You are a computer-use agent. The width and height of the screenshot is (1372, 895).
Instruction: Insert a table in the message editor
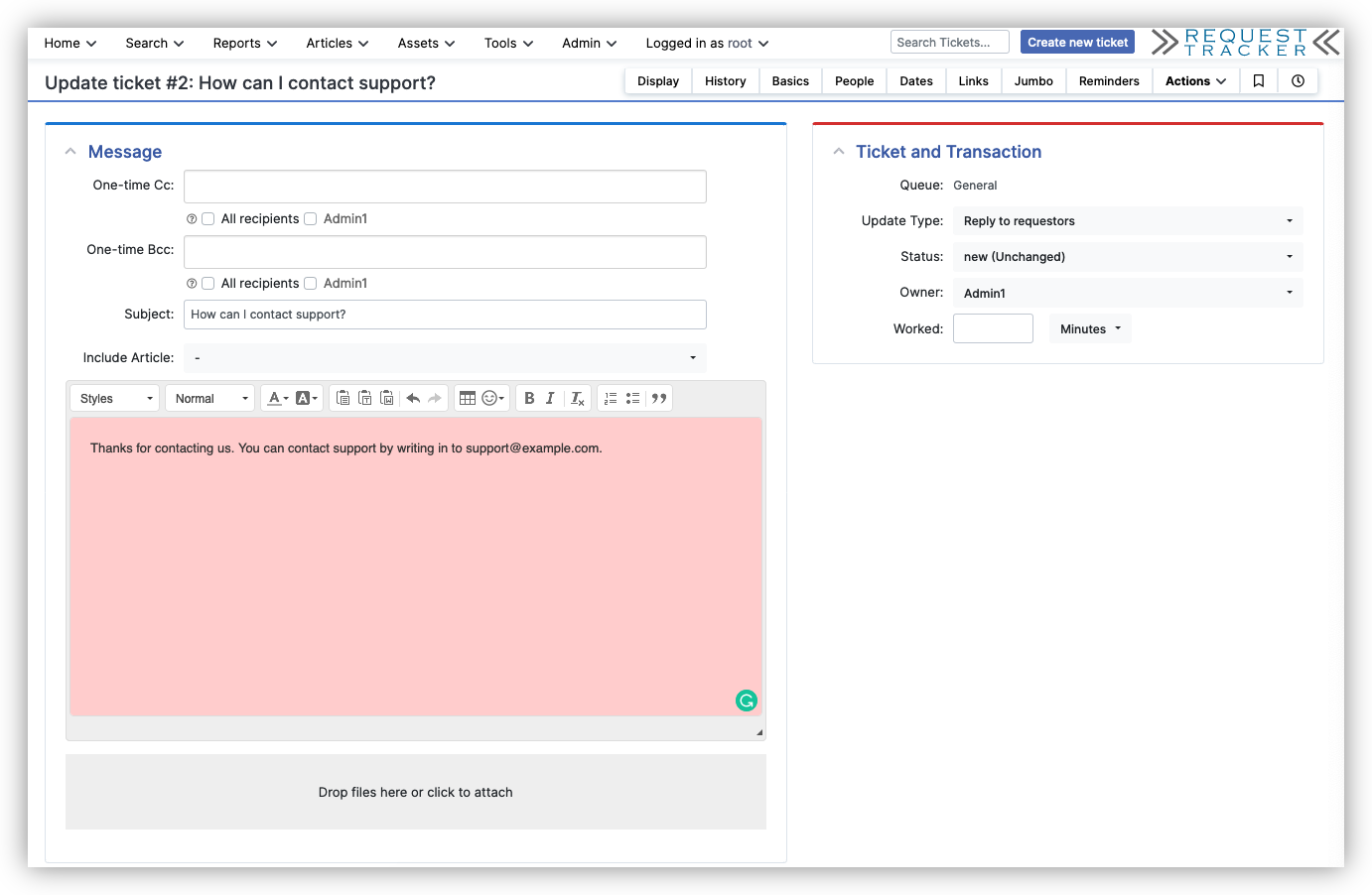(467, 397)
